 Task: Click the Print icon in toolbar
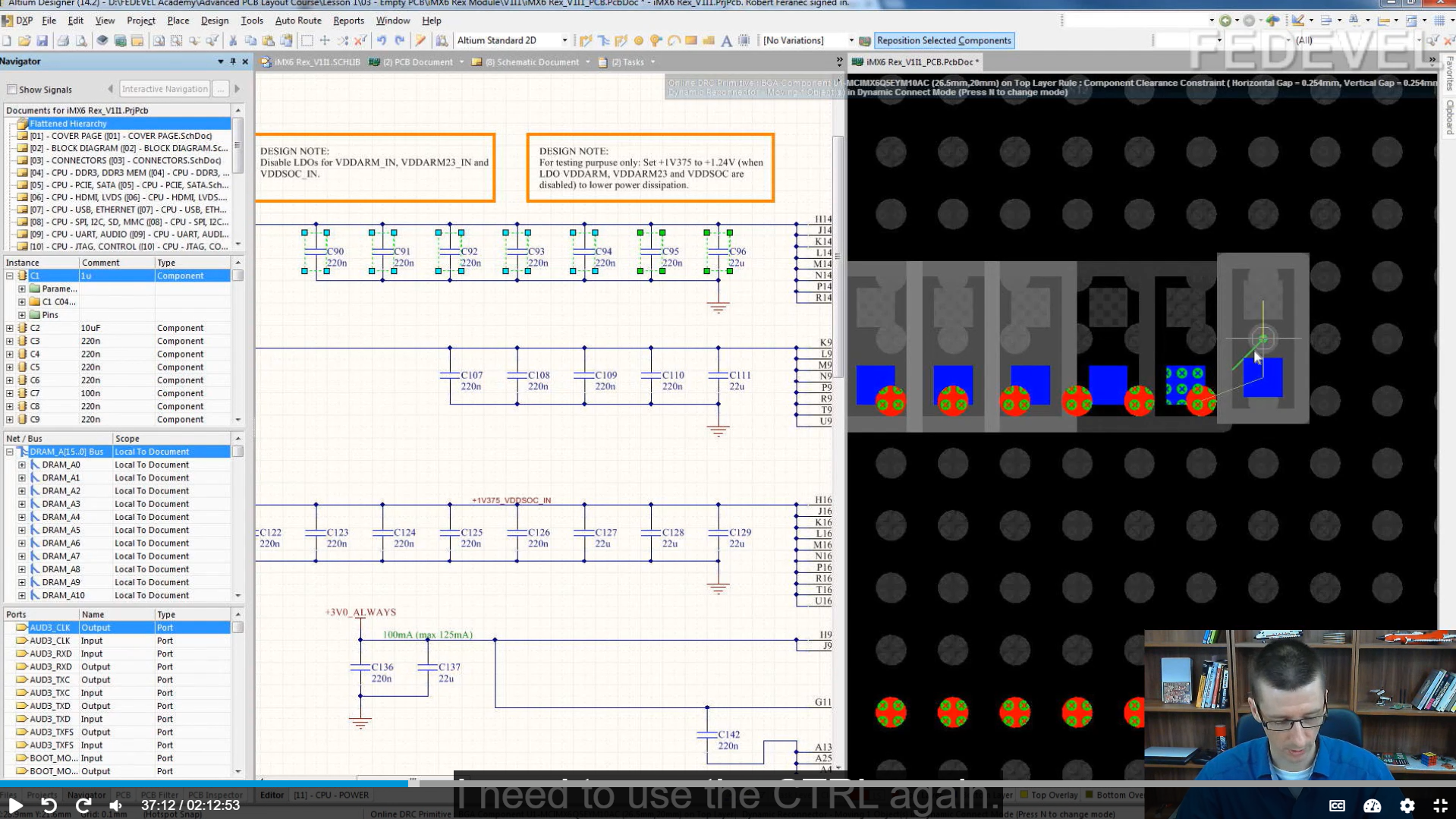(x=63, y=41)
